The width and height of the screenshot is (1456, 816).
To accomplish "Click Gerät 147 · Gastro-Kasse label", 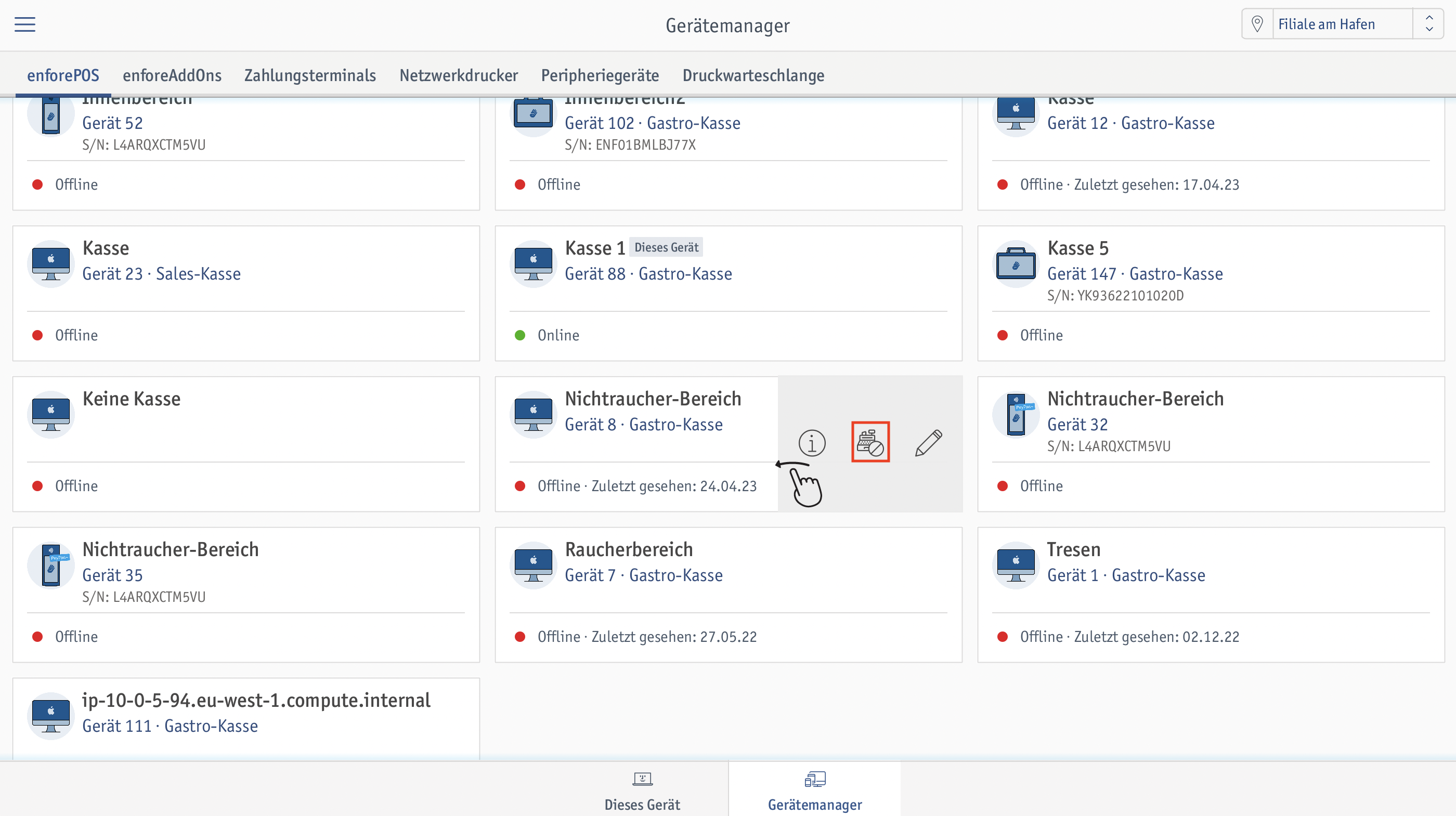I will point(1135,274).
